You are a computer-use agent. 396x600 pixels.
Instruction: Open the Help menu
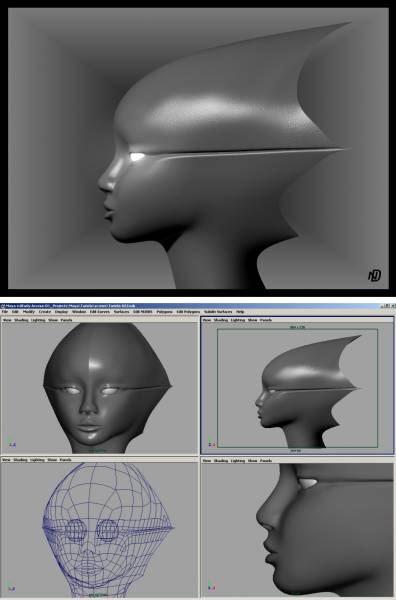point(240,312)
